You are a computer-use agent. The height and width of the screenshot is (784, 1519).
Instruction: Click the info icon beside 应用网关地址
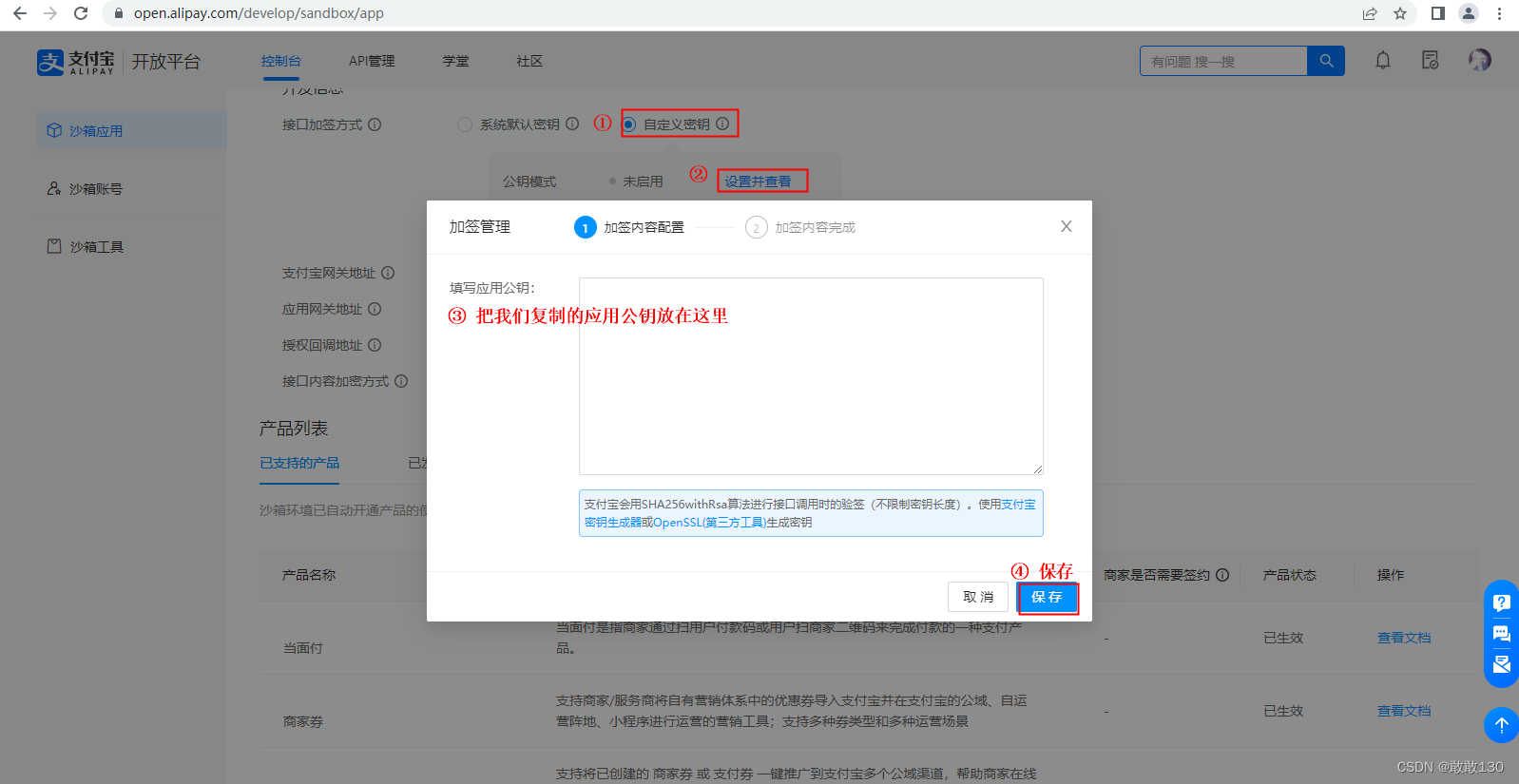(375, 309)
